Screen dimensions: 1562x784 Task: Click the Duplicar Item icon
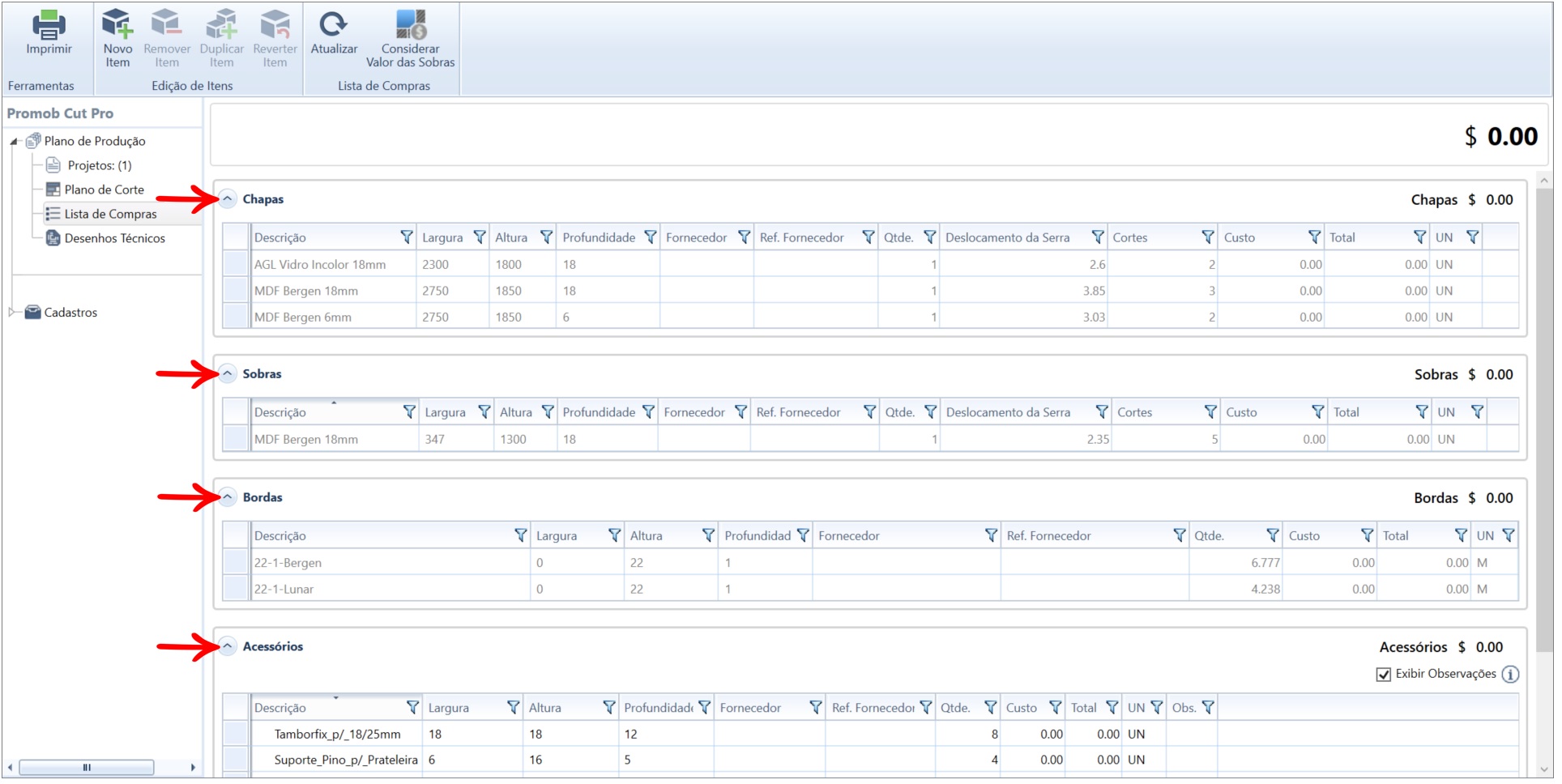[x=221, y=24]
